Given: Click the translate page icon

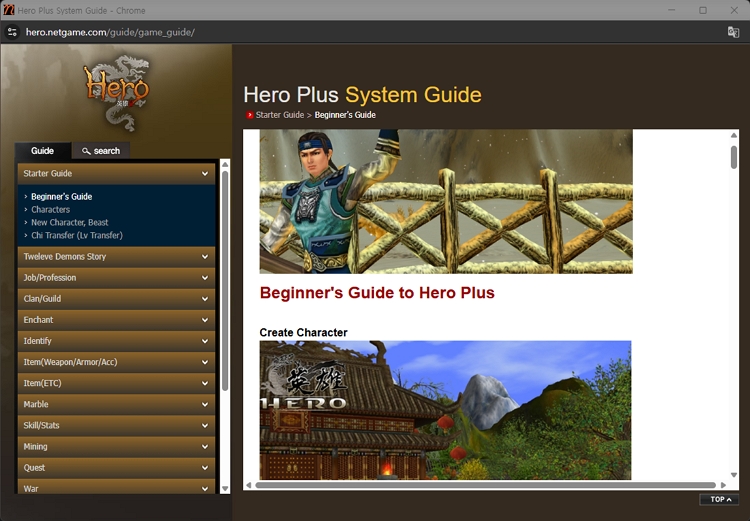Looking at the screenshot, I should pyautogui.click(x=733, y=32).
